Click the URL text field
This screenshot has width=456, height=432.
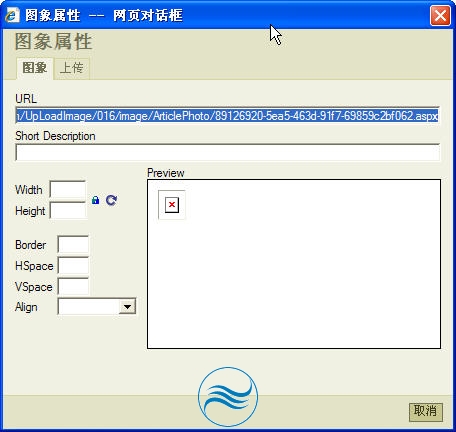click(x=227, y=116)
